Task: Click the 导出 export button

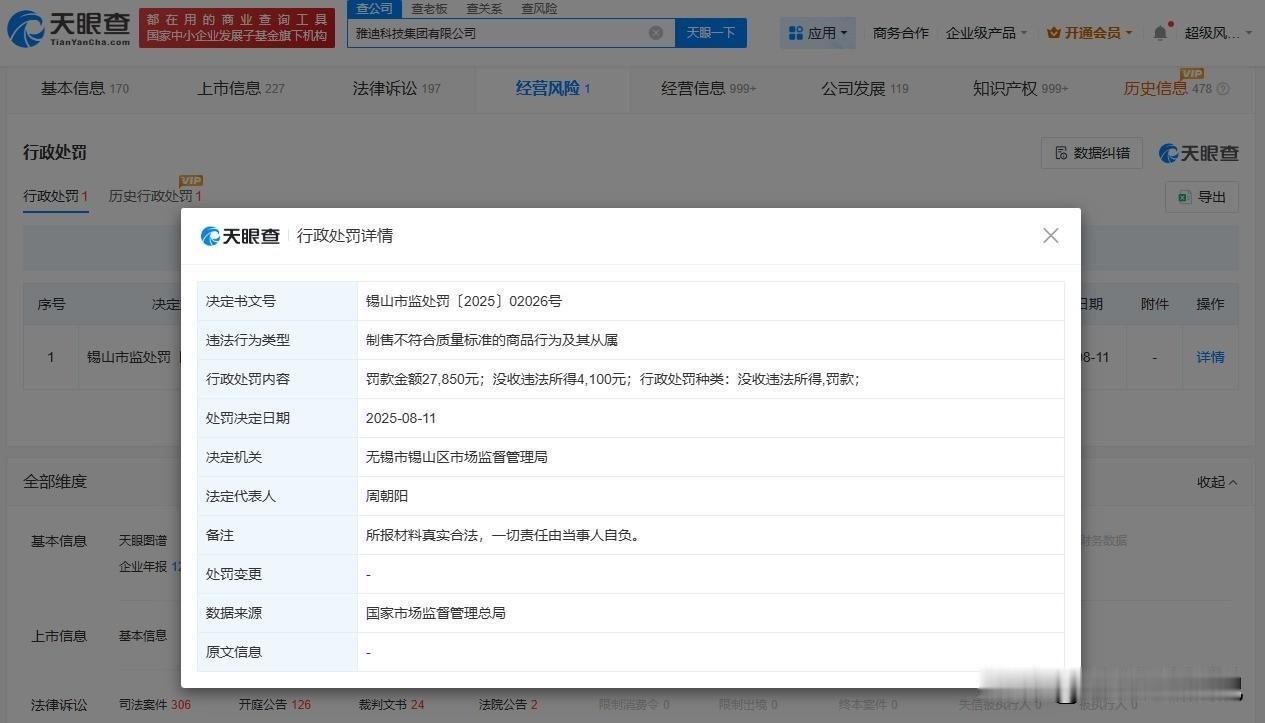Action: [1202, 197]
